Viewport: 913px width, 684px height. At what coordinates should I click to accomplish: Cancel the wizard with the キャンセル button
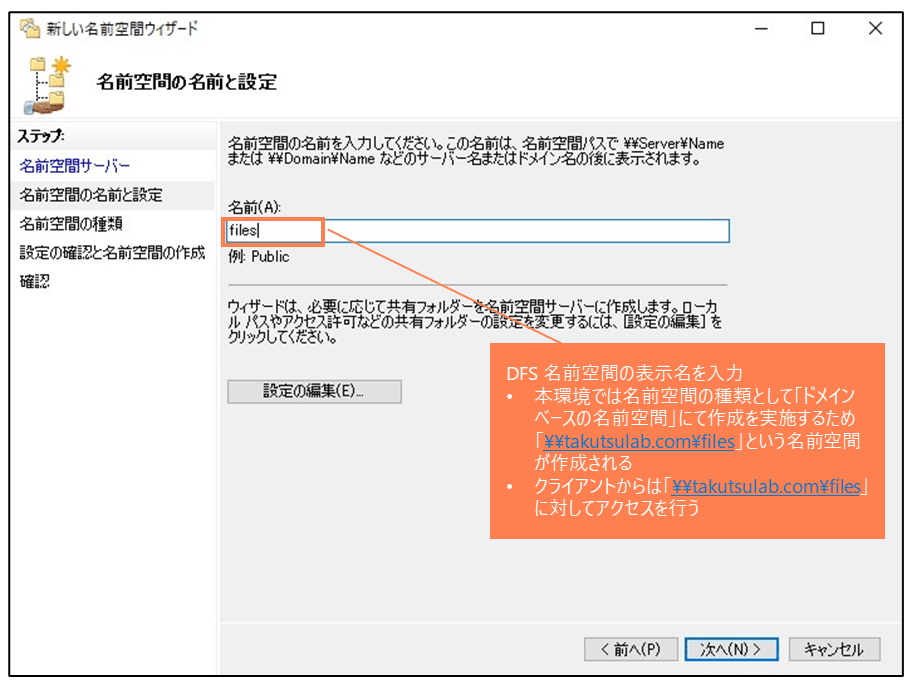pos(834,649)
